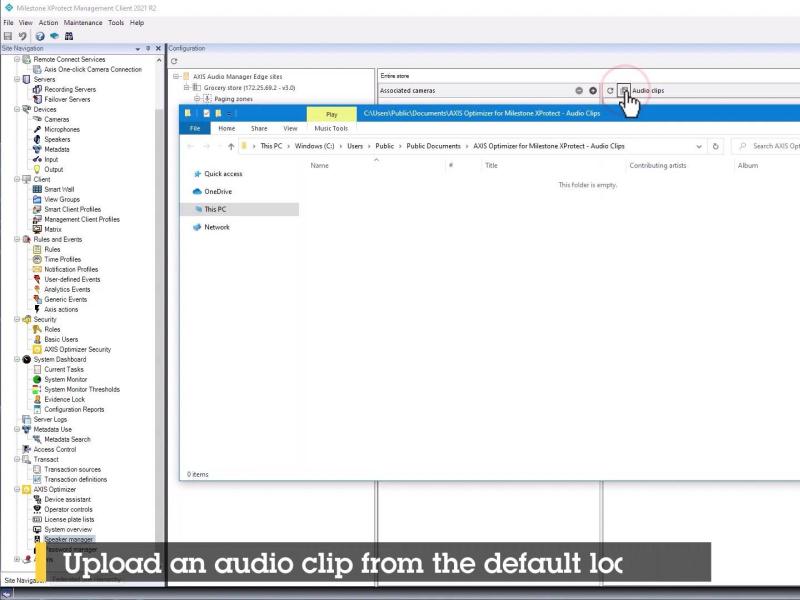Switch to the Share tab in Explorer

click(x=259, y=128)
